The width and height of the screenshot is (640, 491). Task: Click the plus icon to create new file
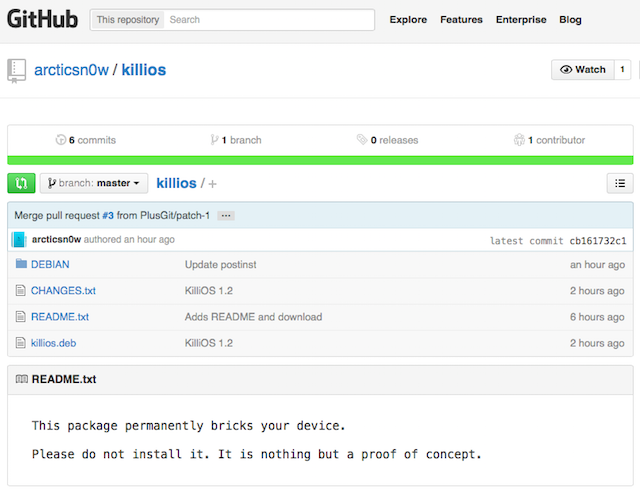coord(212,184)
